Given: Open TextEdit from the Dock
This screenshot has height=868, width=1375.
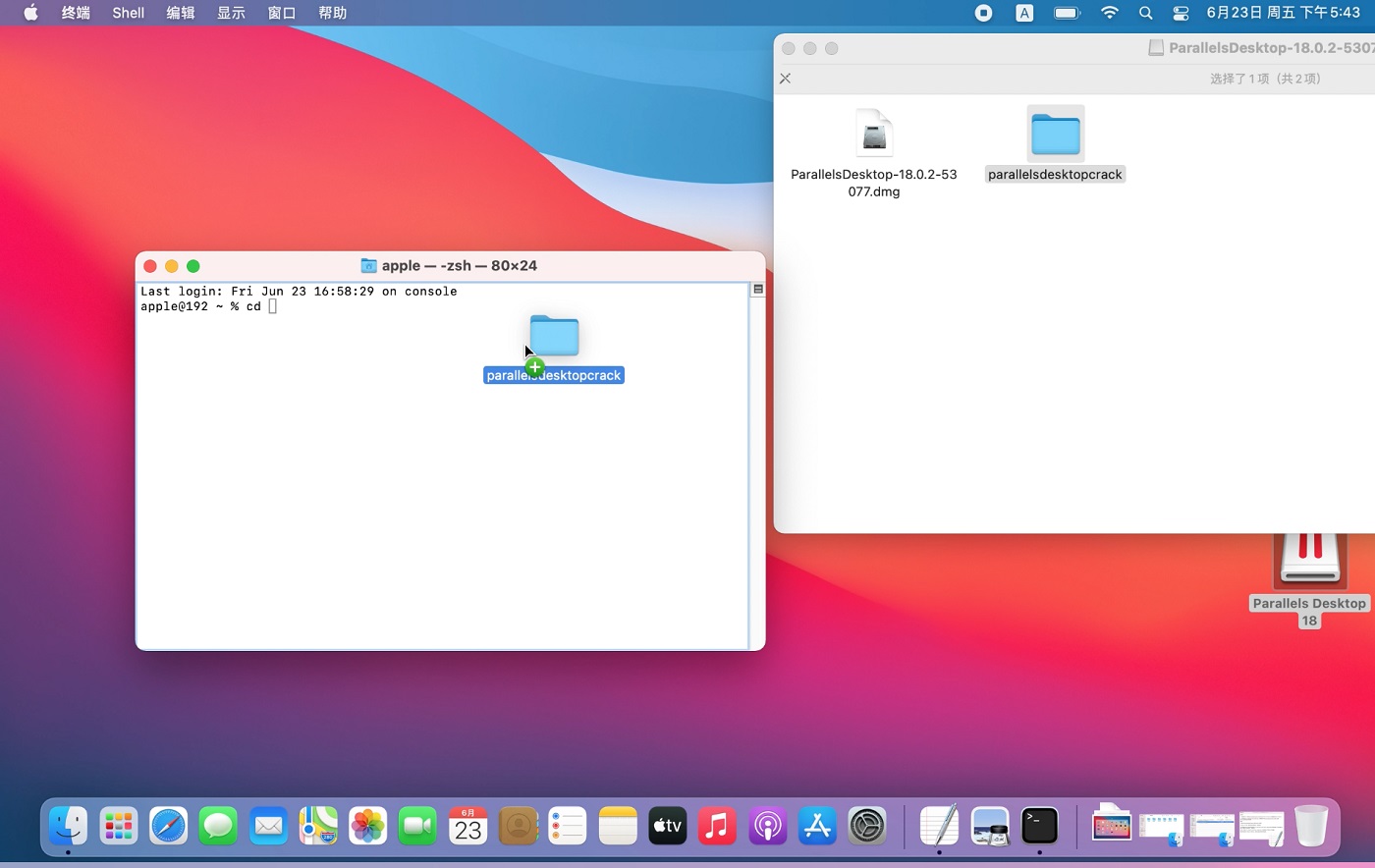Looking at the screenshot, I should tap(939, 826).
